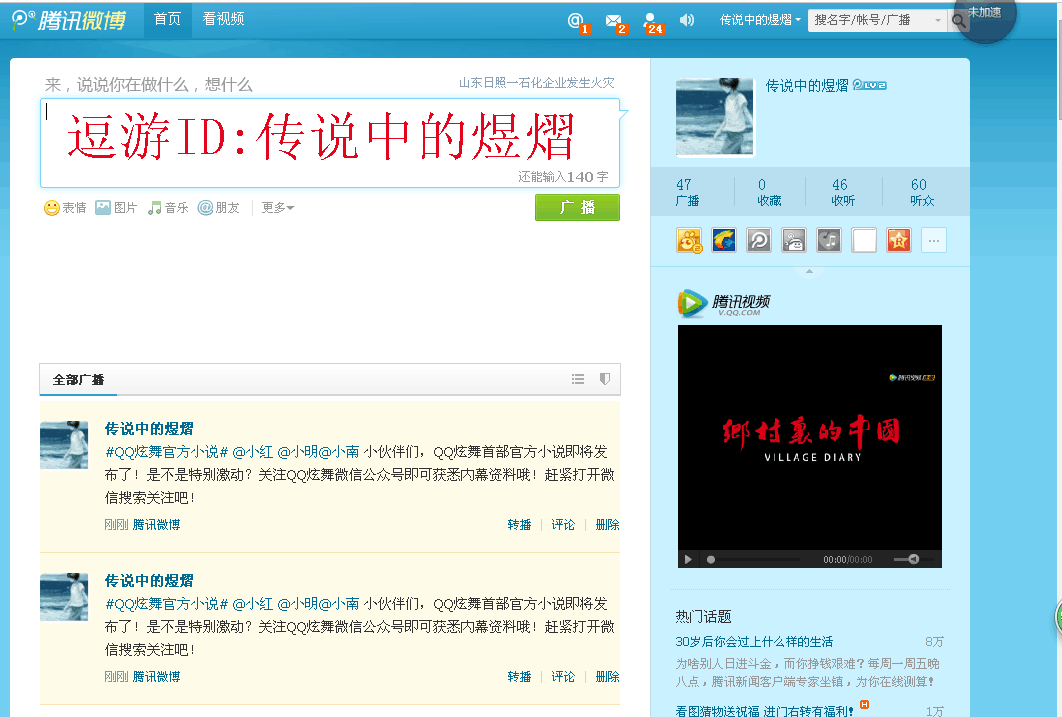Collapse the app icons panel arrow
The image size is (1062, 717).
pyautogui.click(x=809, y=271)
